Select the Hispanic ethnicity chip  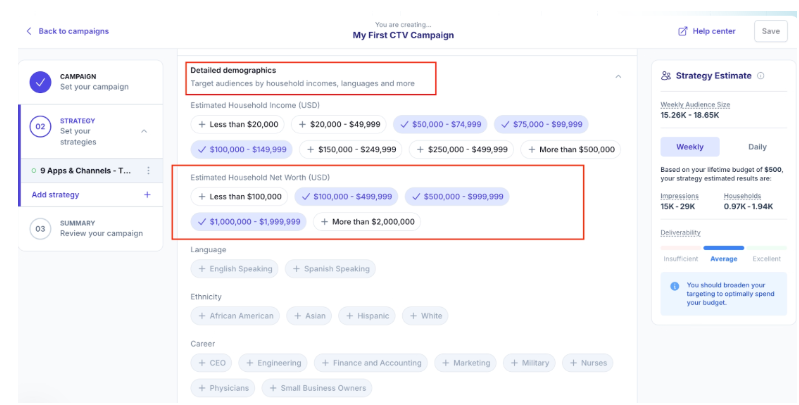[367, 316]
